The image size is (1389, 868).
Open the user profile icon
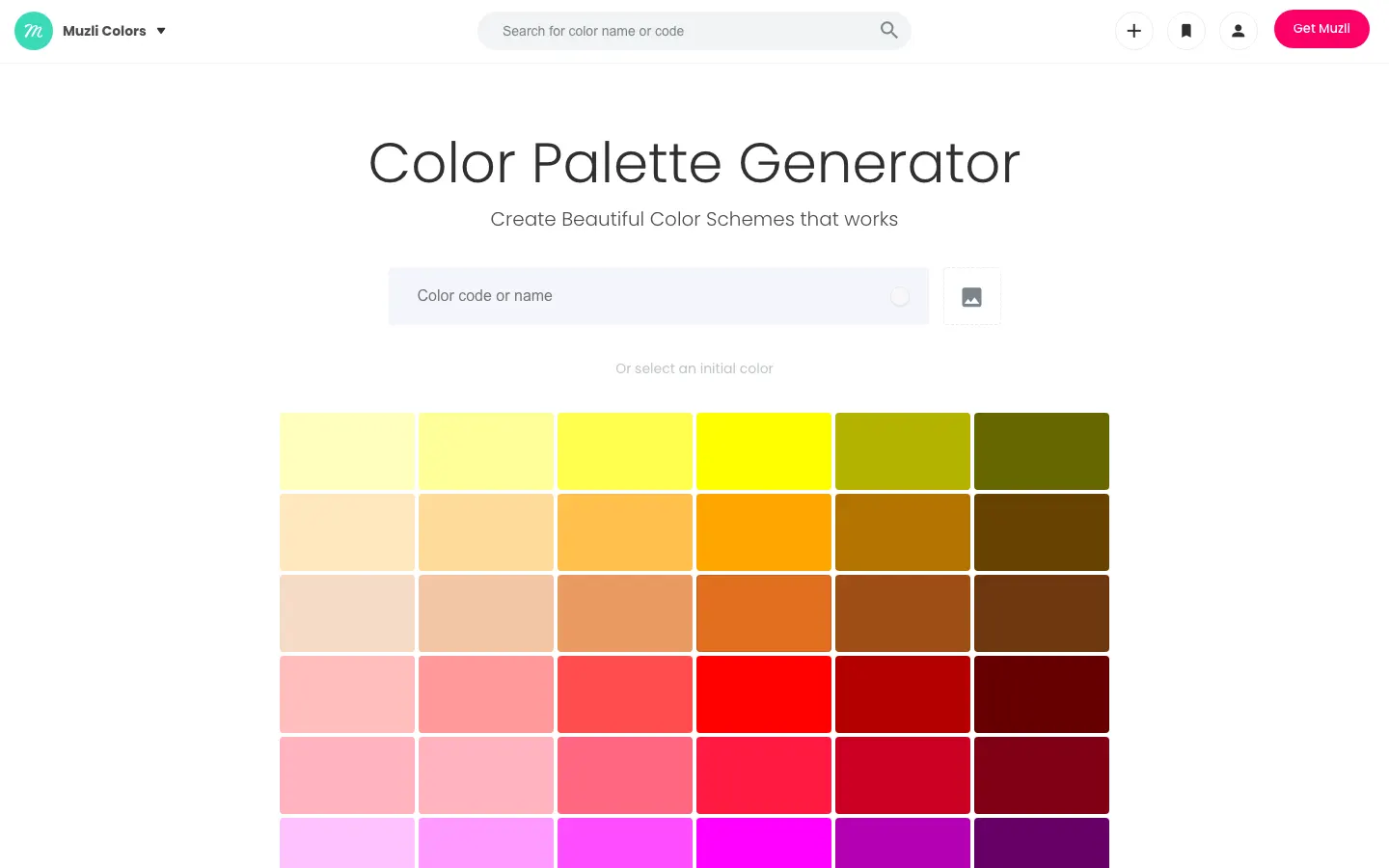1239,31
